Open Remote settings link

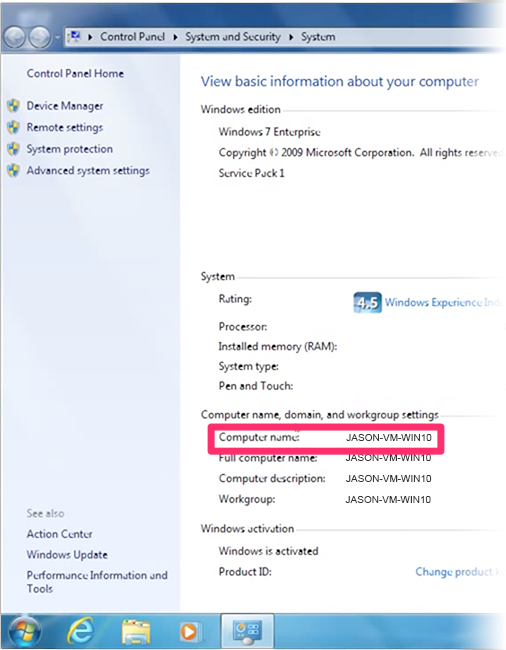pyautogui.click(x=65, y=127)
